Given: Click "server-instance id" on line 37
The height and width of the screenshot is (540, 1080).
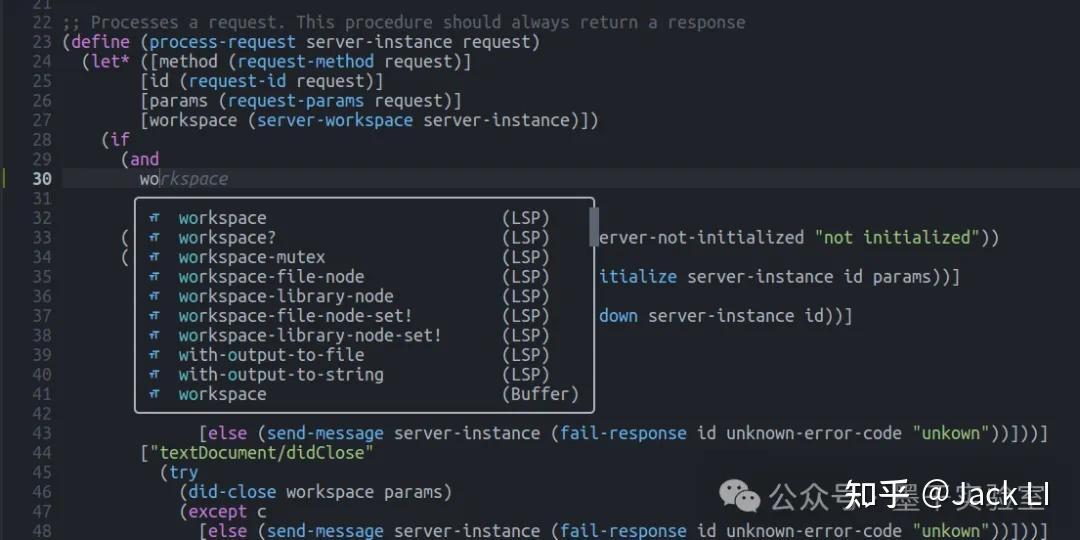Looking at the screenshot, I should coord(736,316).
